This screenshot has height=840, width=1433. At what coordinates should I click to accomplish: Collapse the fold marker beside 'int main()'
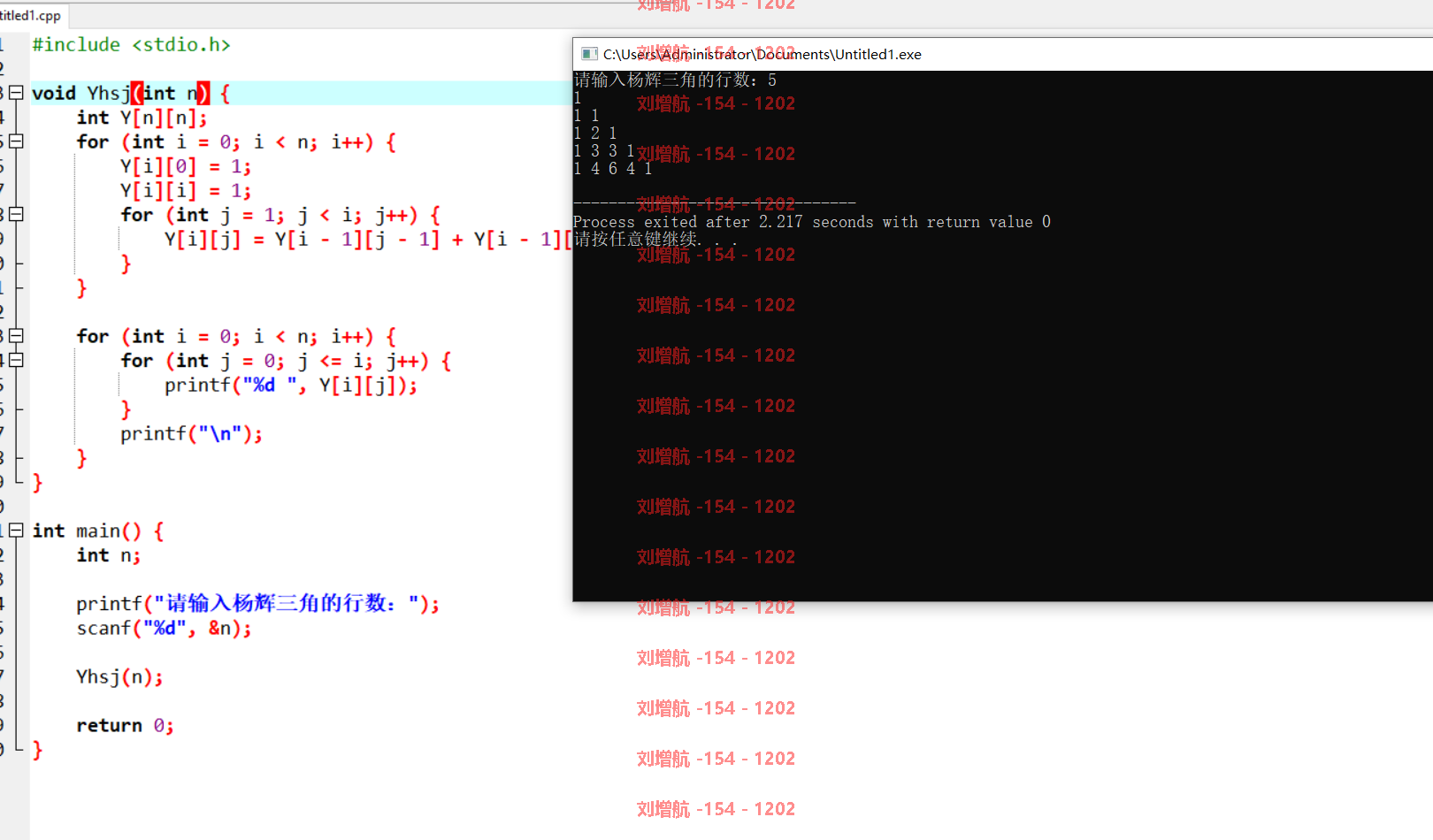[x=16, y=531]
